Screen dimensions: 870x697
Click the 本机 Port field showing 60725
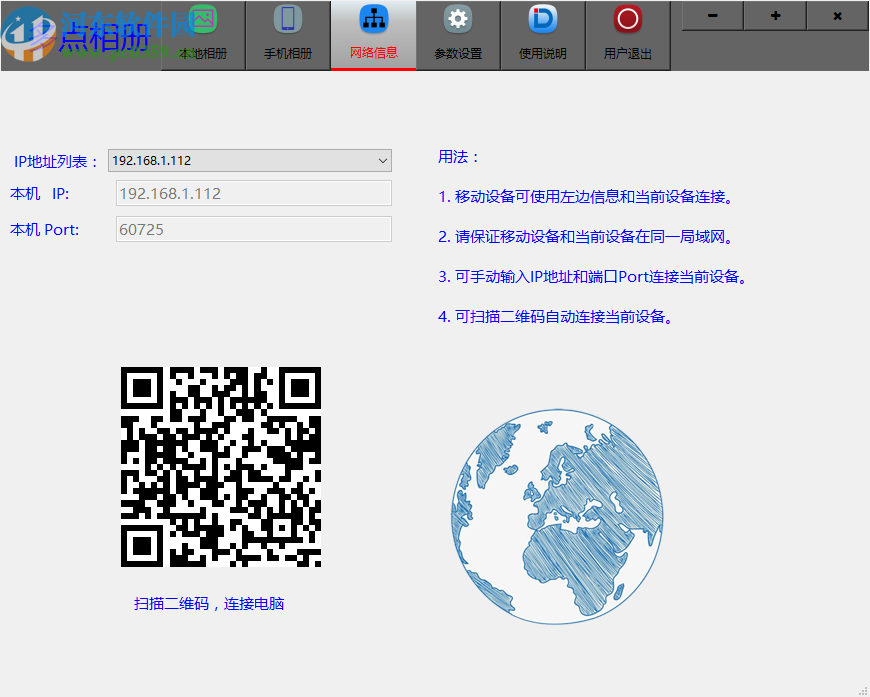click(254, 229)
